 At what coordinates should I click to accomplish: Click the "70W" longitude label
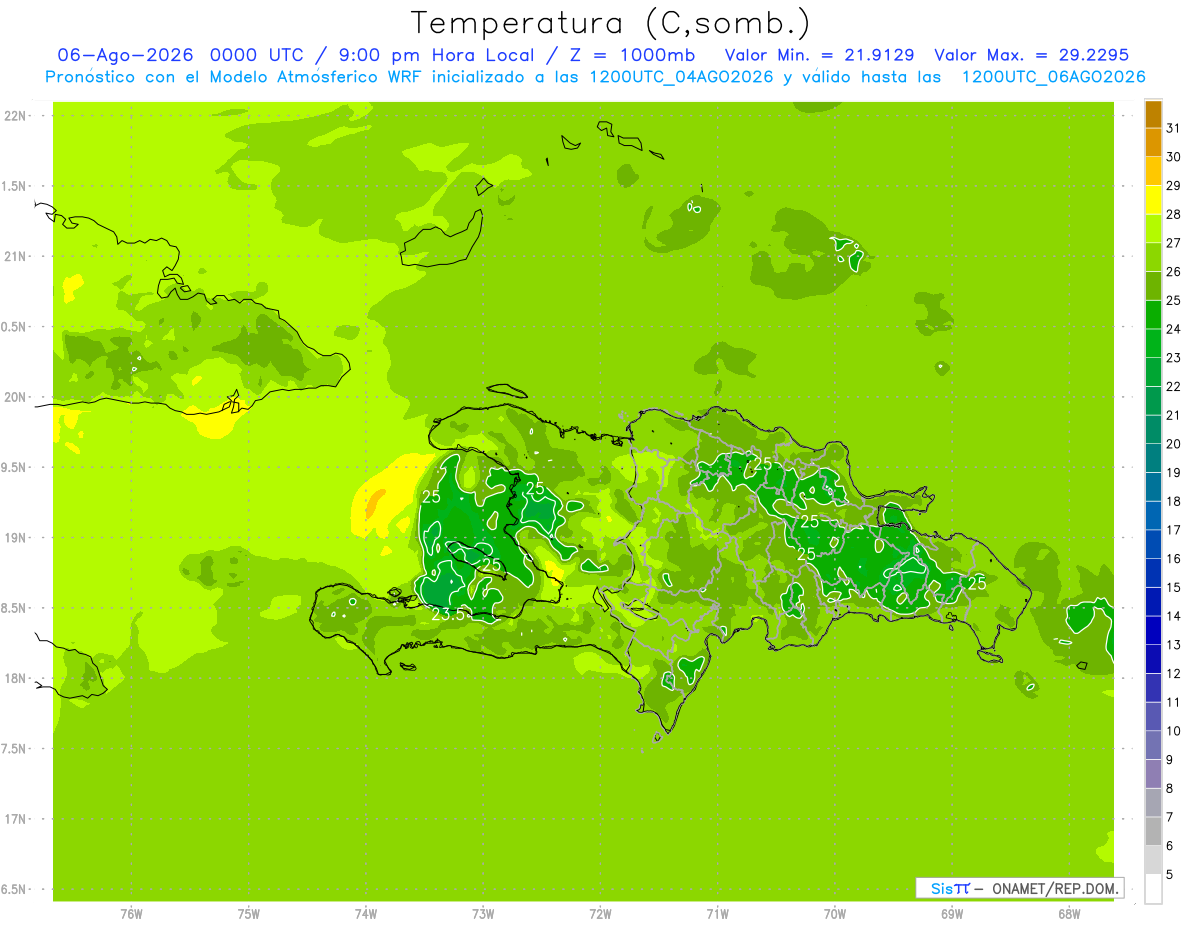tap(835, 914)
